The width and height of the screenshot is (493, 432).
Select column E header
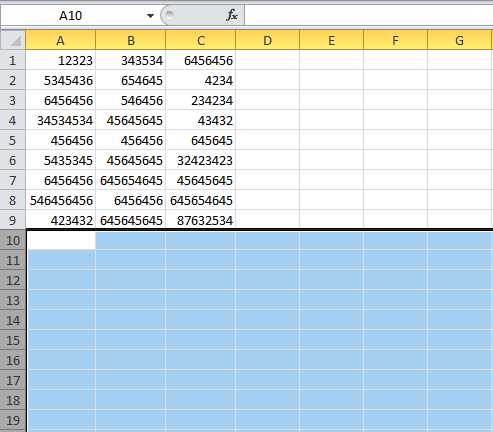point(332,40)
